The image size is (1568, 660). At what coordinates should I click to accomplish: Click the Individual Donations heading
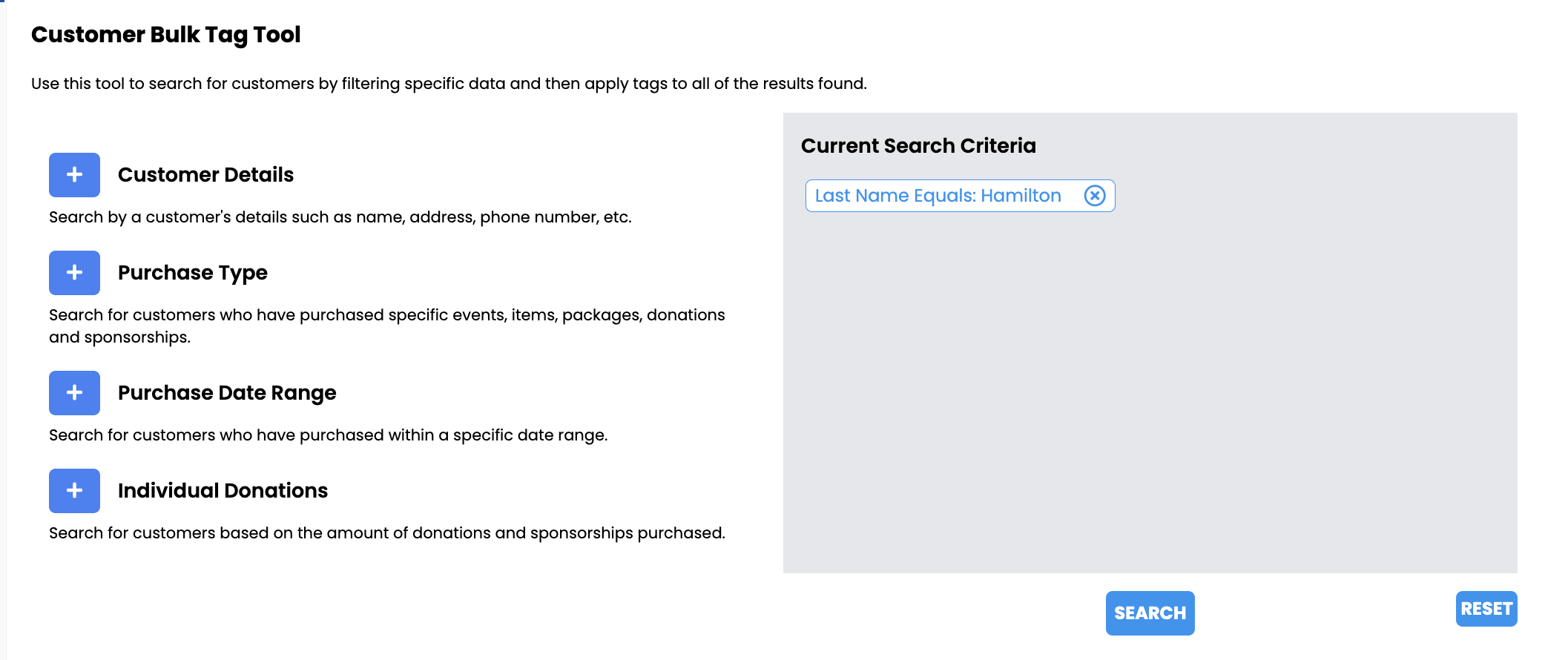(x=223, y=491)
